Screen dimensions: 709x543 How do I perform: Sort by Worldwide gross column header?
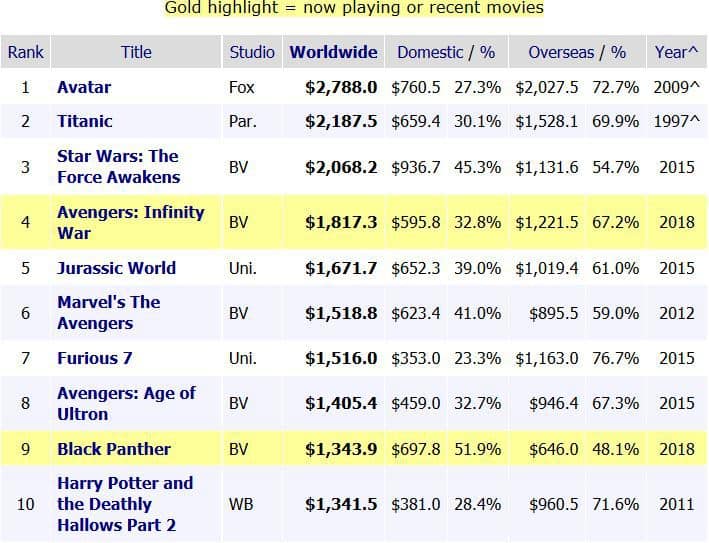tap(334, 52)
